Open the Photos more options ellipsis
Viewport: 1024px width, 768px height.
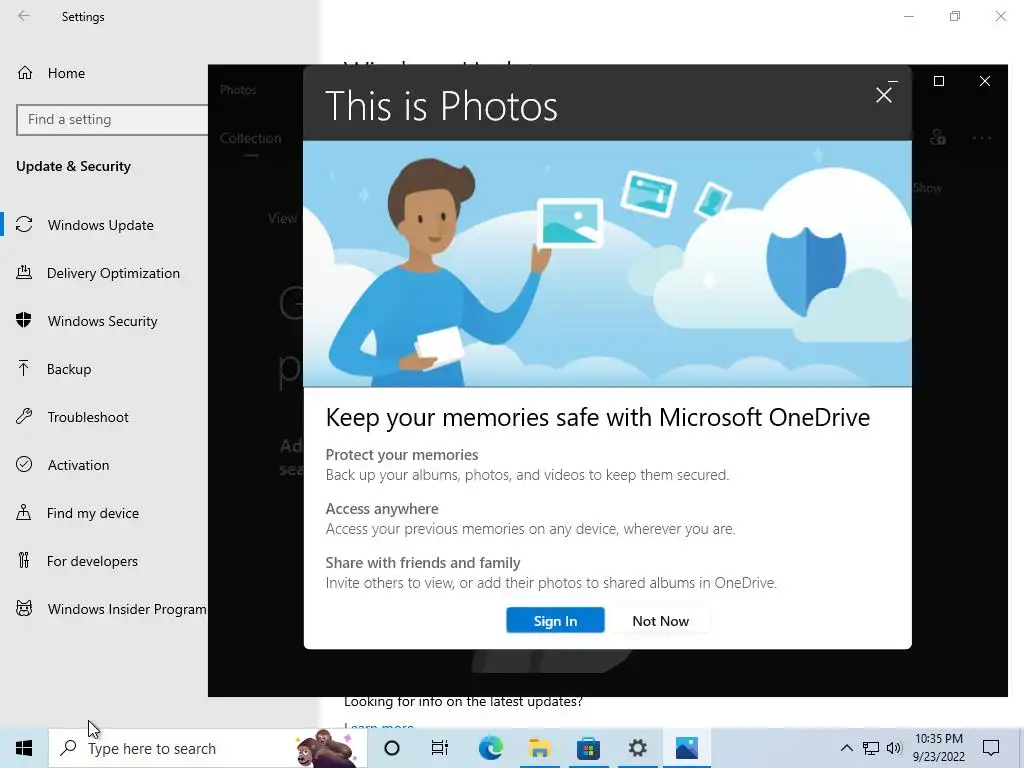point(982,138)
